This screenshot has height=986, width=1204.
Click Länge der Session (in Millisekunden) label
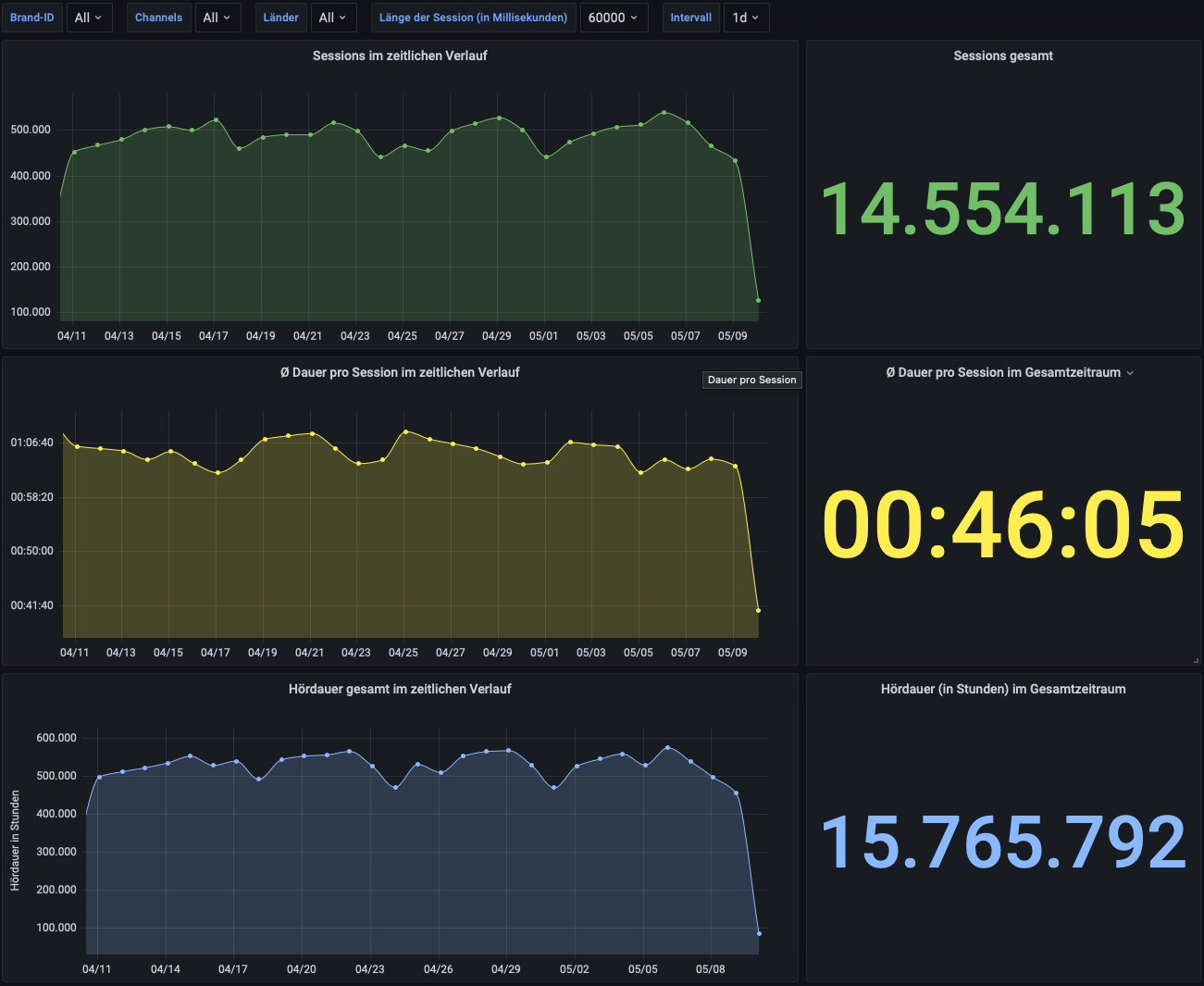click(x=474, y=18)
